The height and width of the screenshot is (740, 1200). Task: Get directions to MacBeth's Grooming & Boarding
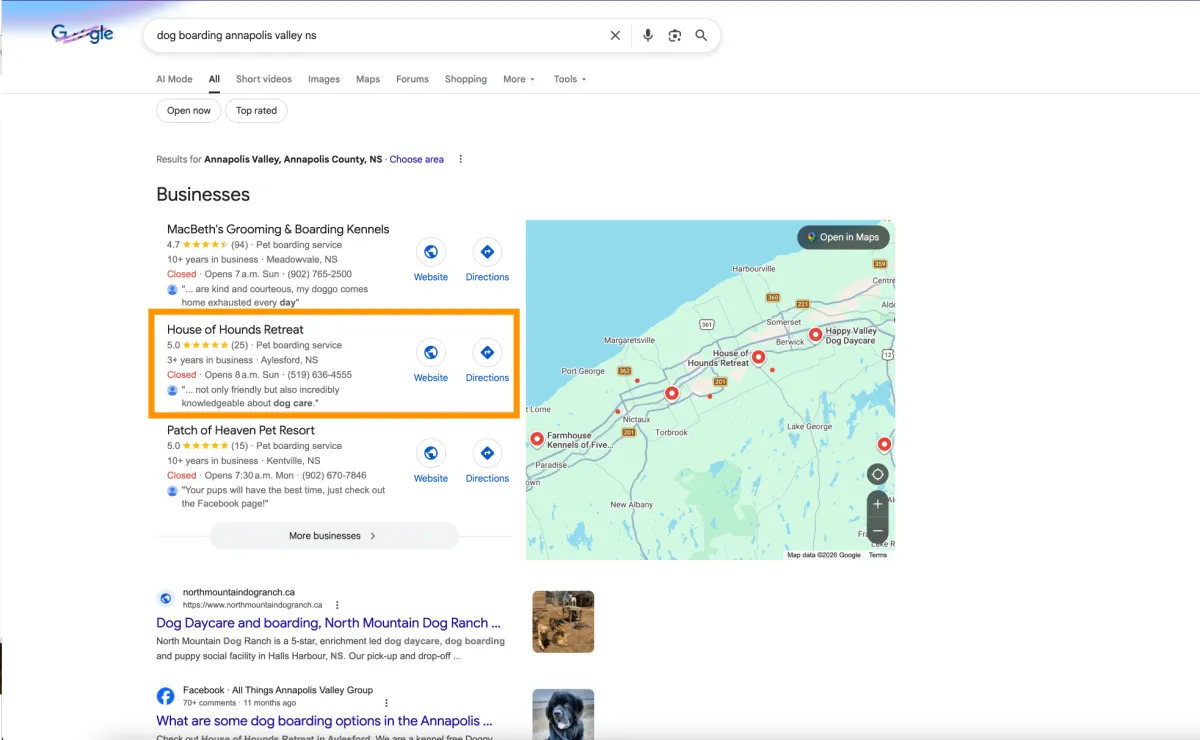click(487, 252)
